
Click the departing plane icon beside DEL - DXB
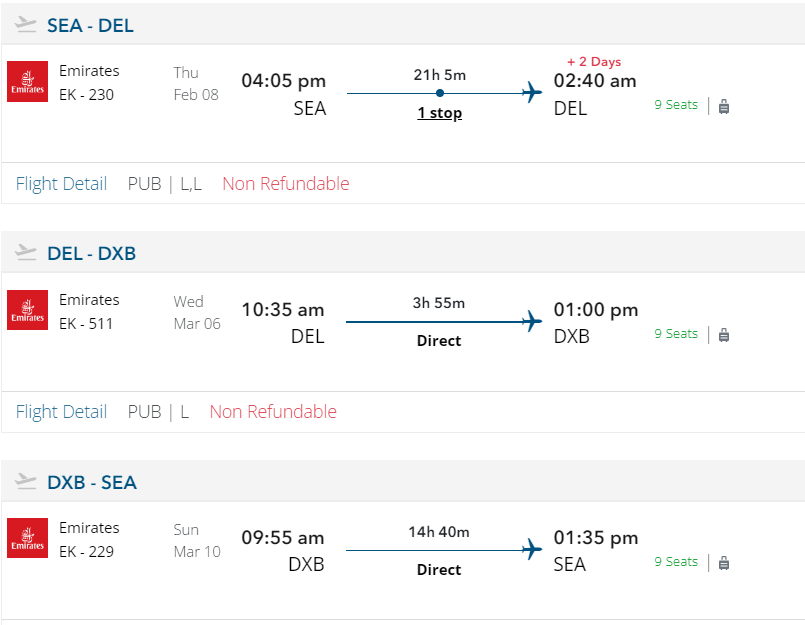coord(26,254)
